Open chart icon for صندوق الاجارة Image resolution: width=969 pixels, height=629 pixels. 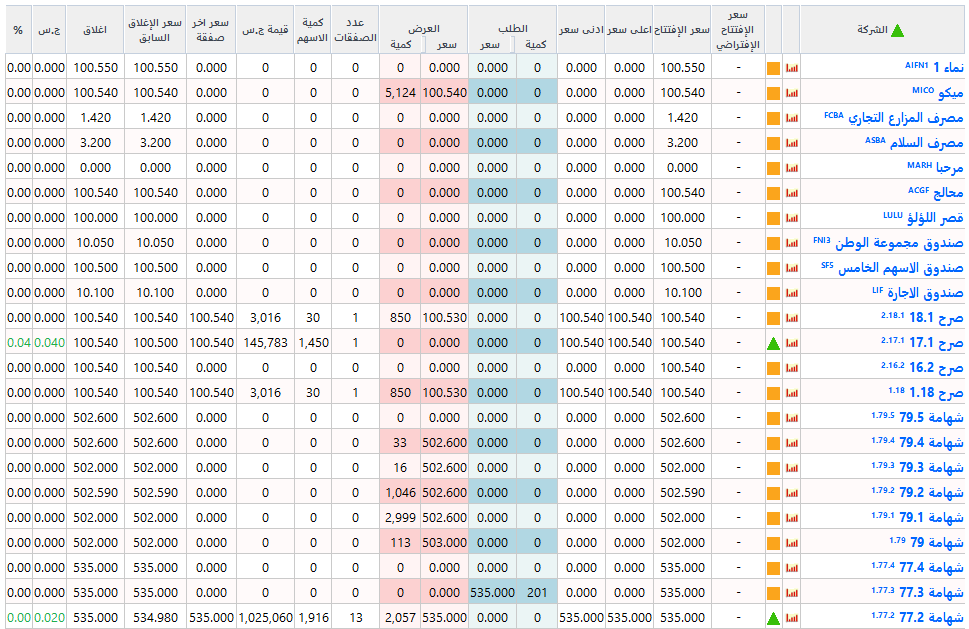[792, 293]
